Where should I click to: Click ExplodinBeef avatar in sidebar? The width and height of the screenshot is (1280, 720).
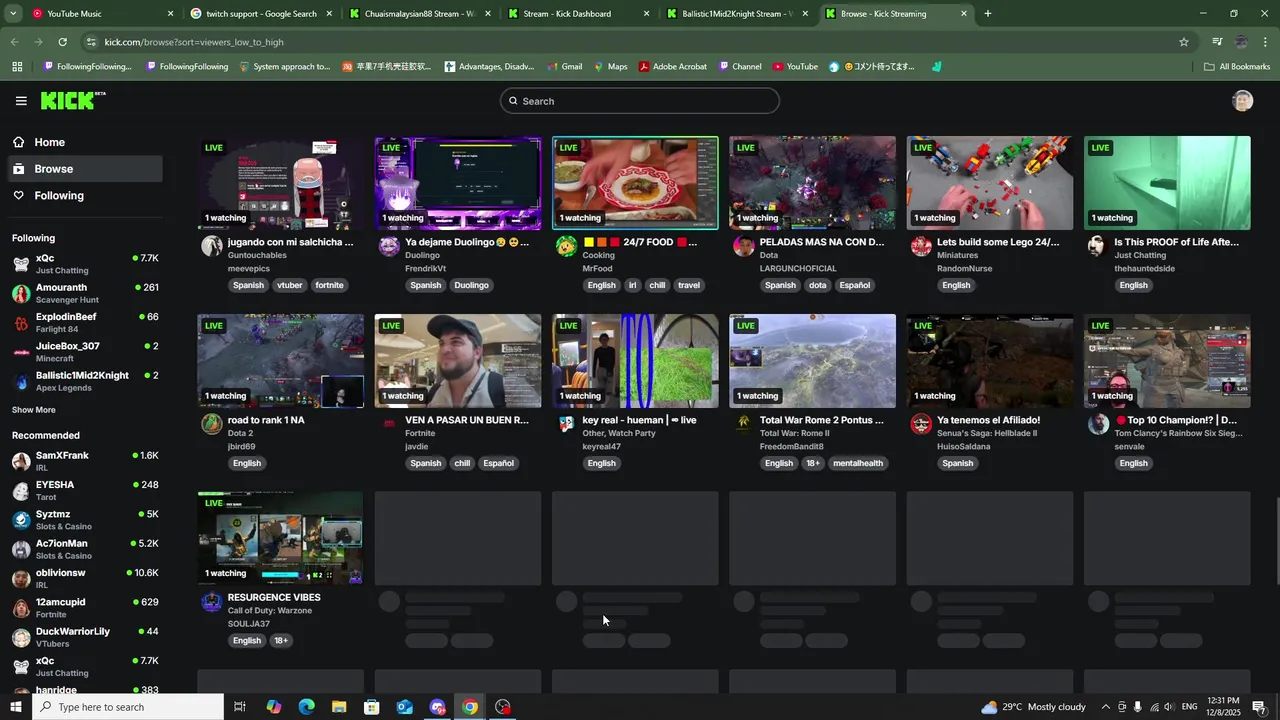tap(21, 322)
